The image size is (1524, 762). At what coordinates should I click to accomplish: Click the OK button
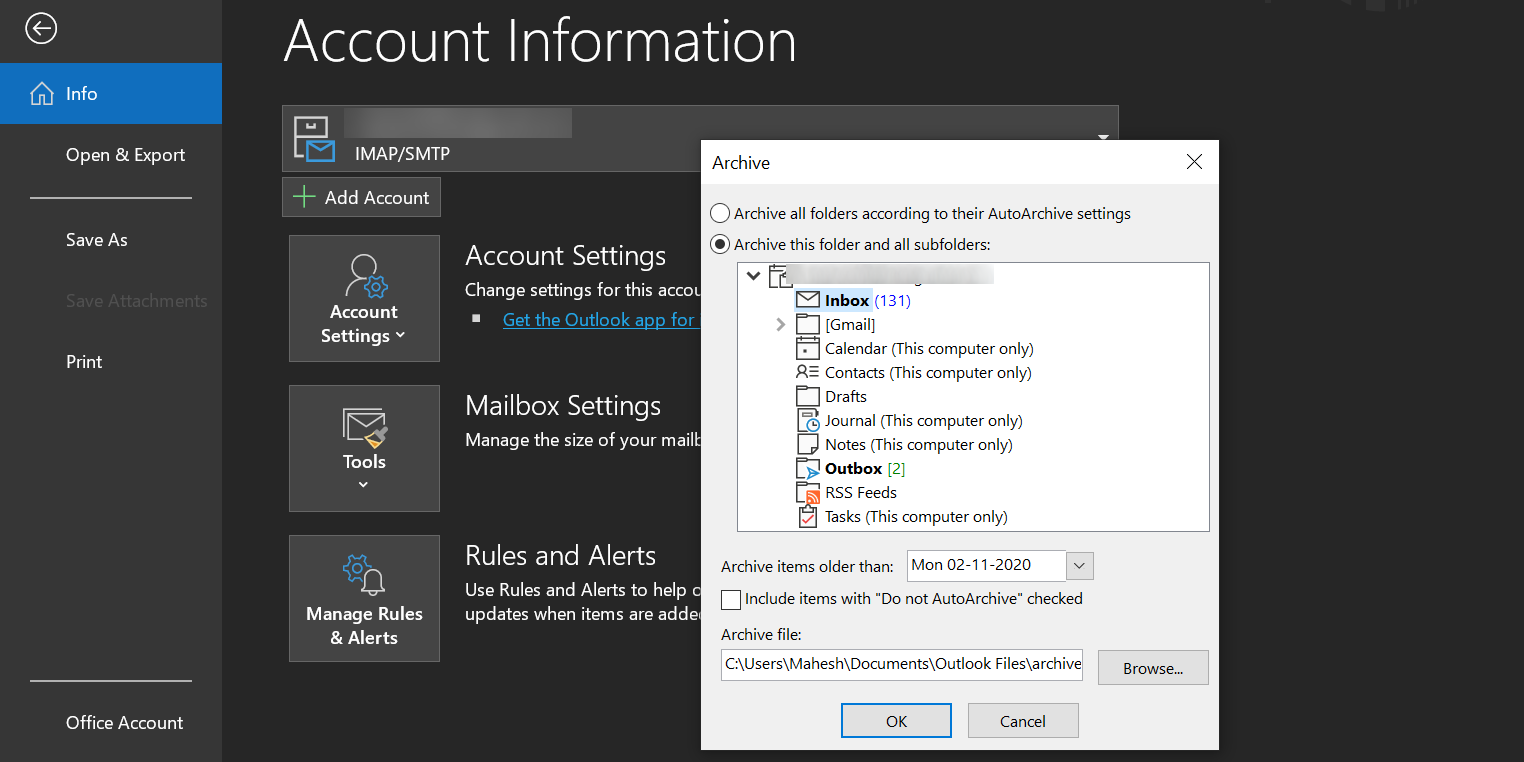coord(895,720)
